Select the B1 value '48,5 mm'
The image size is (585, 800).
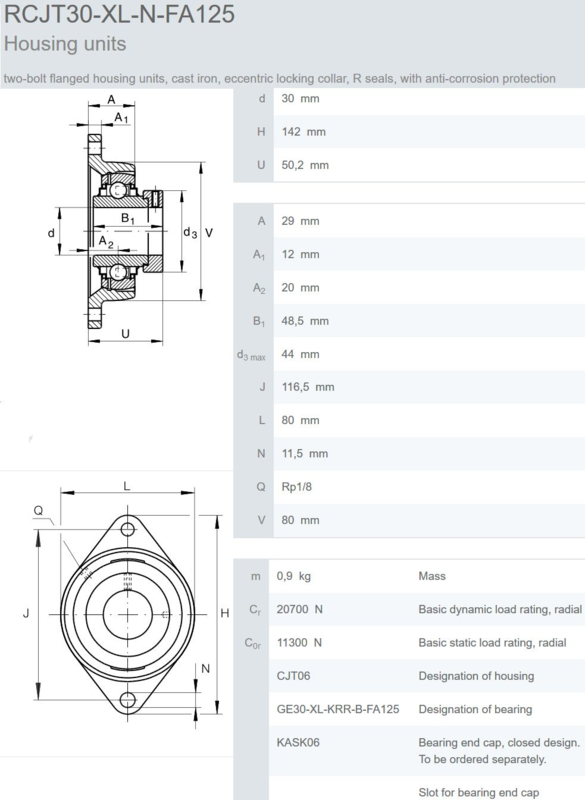[x=305, y=321]
